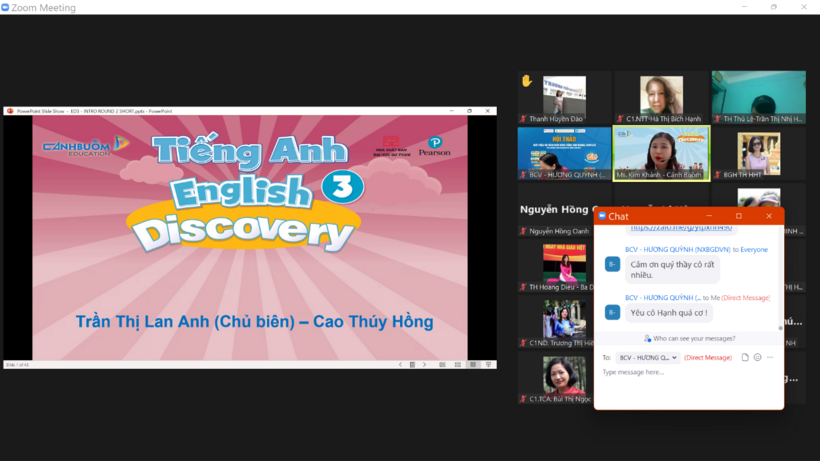The height and width of the screenshot is (461, 820).
Task: Open the see-all-slides icon between arrows
Action: pyautogui.click(x=412, y=365)
